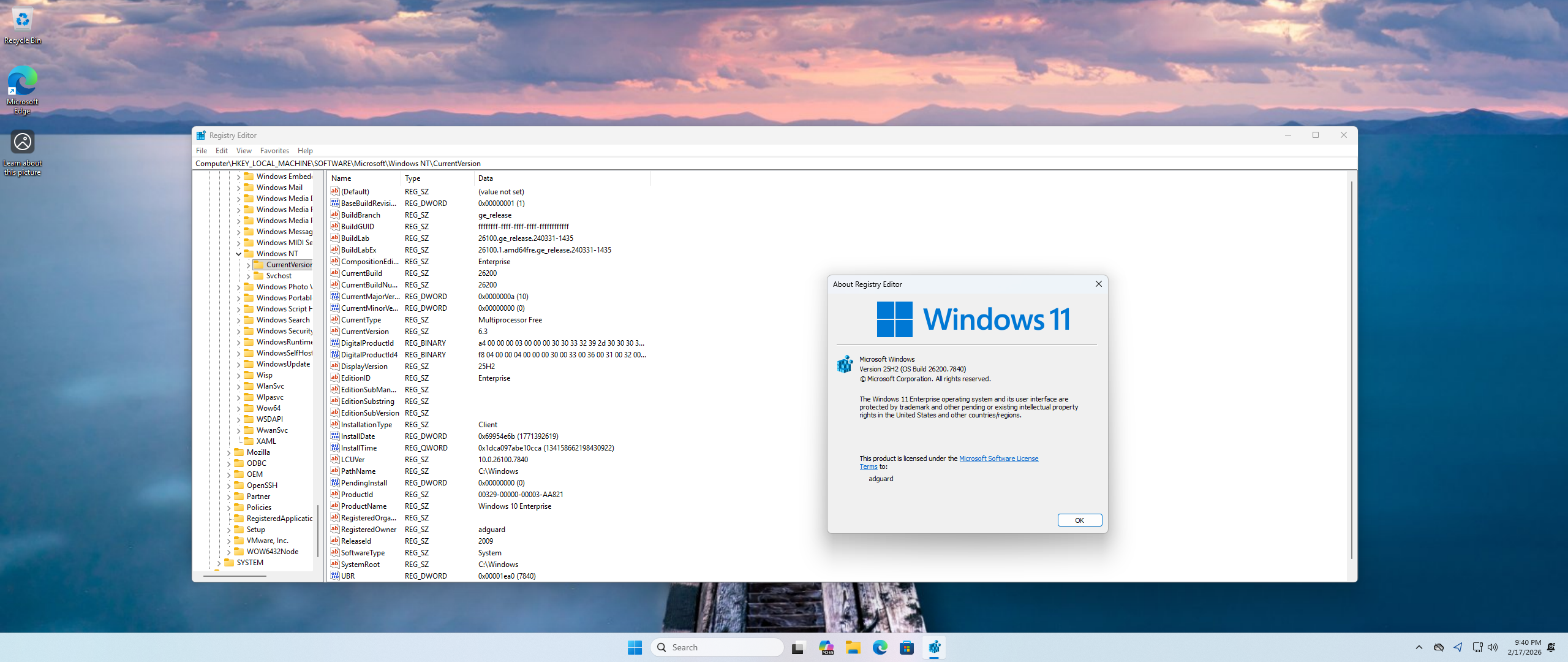Collapse the Windows NT tree node
Viewport: 1568px width, 662px height.
click(239, 254)
